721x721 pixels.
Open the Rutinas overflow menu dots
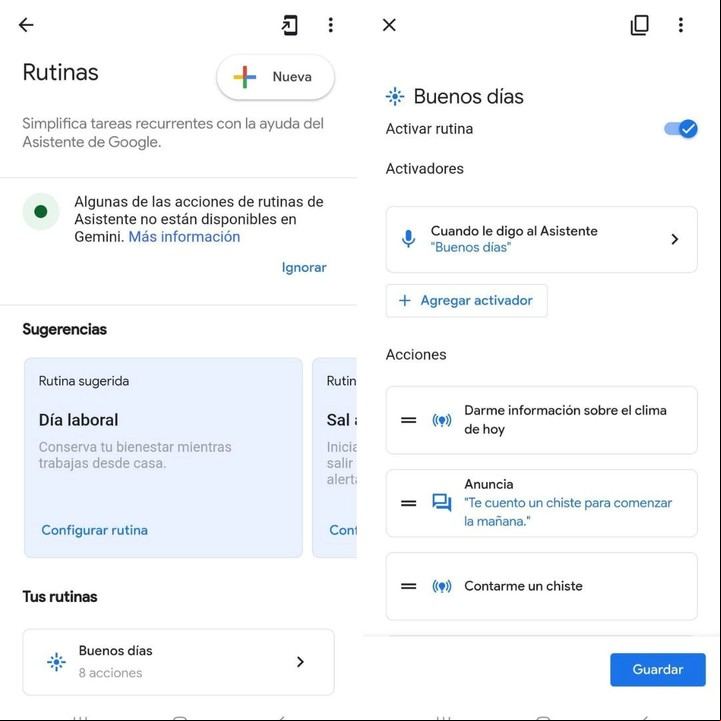point(331,25)
